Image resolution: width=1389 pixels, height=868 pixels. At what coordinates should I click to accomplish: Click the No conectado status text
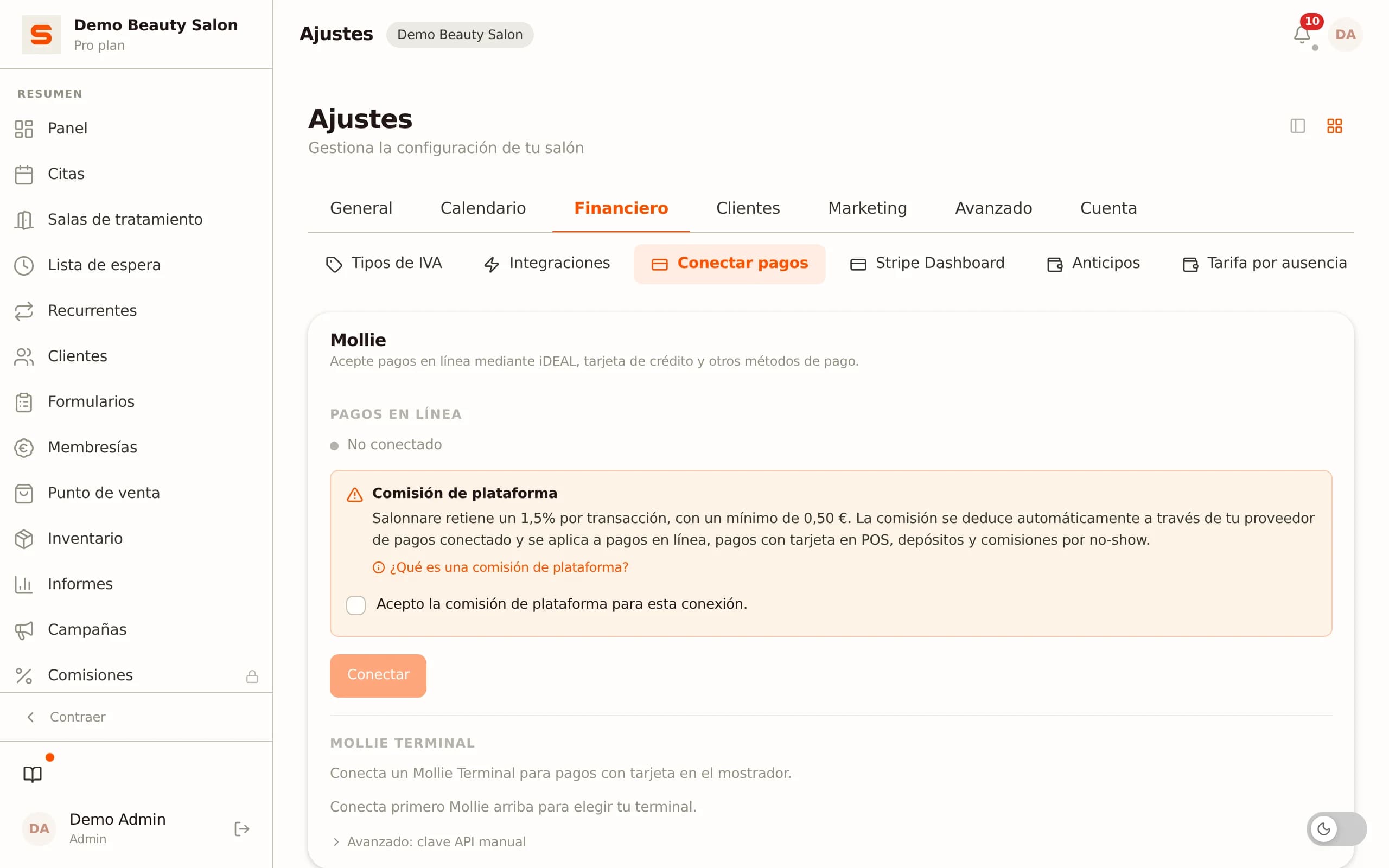(394, 444)
